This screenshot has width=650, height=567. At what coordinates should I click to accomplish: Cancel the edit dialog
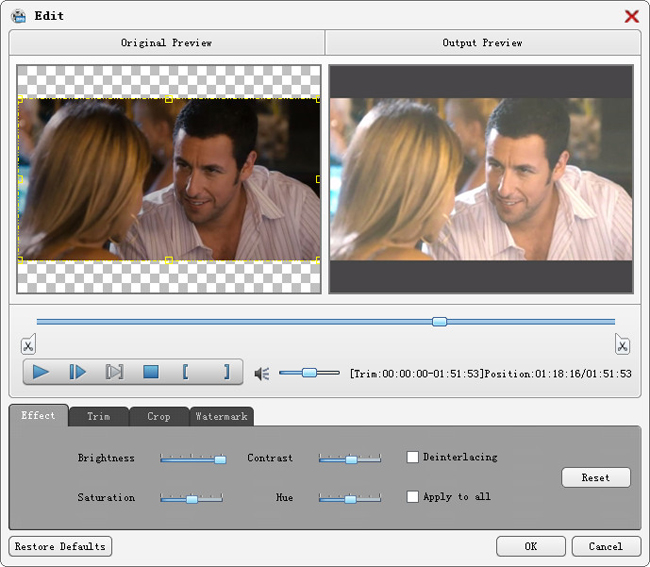(606, 546)
